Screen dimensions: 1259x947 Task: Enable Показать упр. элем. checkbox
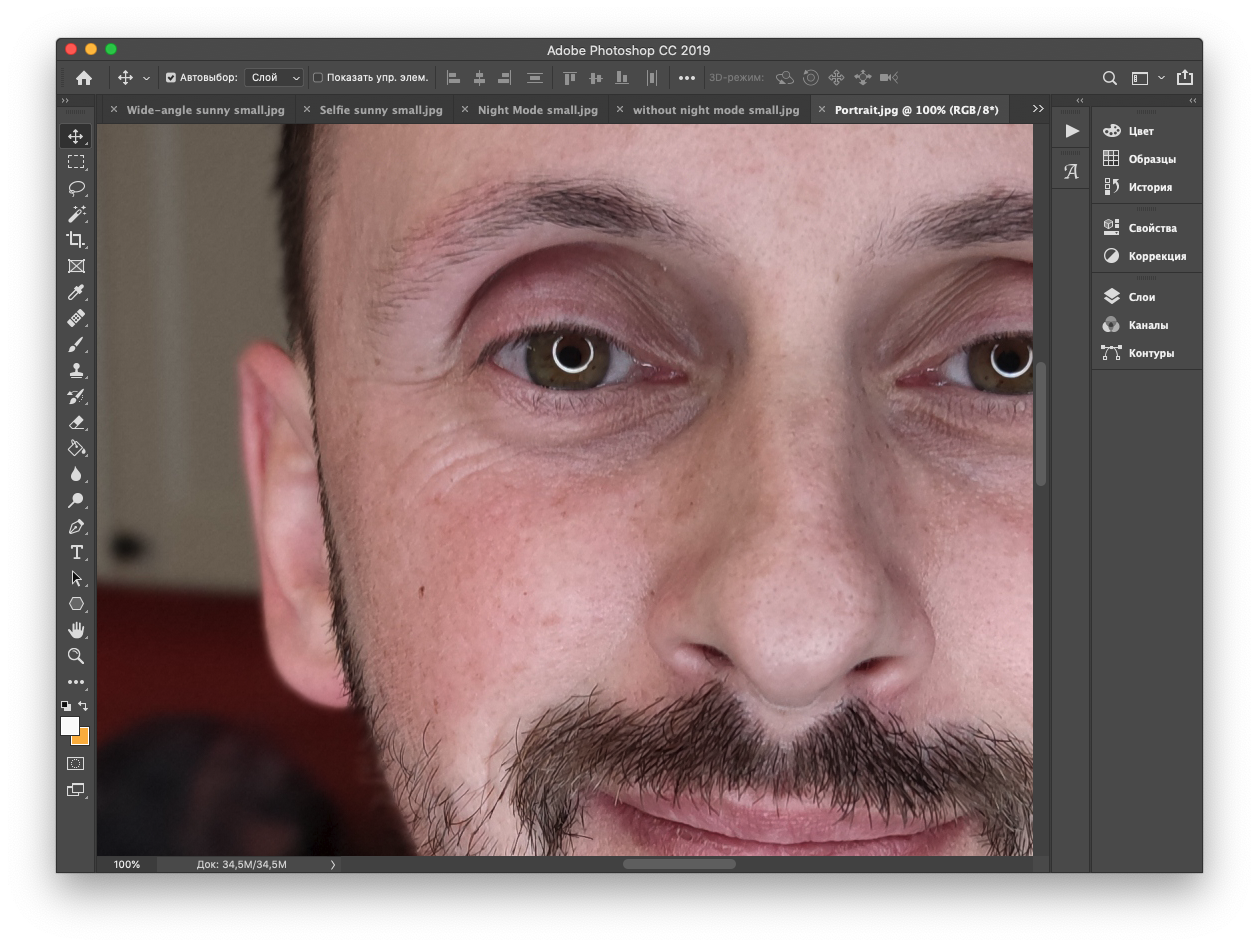pyautogui.click(x=318, y=78)
